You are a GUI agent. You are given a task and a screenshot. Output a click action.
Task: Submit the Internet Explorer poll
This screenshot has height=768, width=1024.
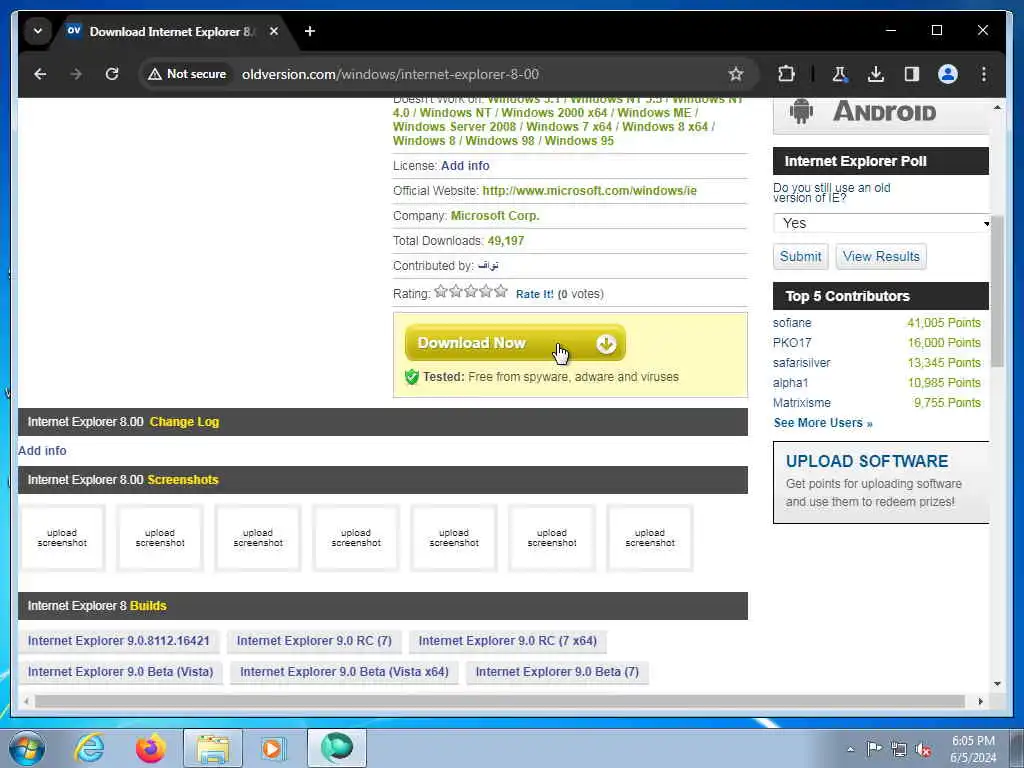(800, 256)
